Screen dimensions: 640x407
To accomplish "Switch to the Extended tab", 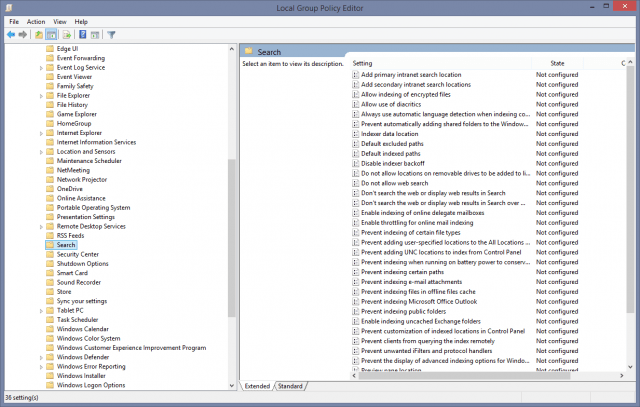I will pyautogui.click(x=257, y=386).
